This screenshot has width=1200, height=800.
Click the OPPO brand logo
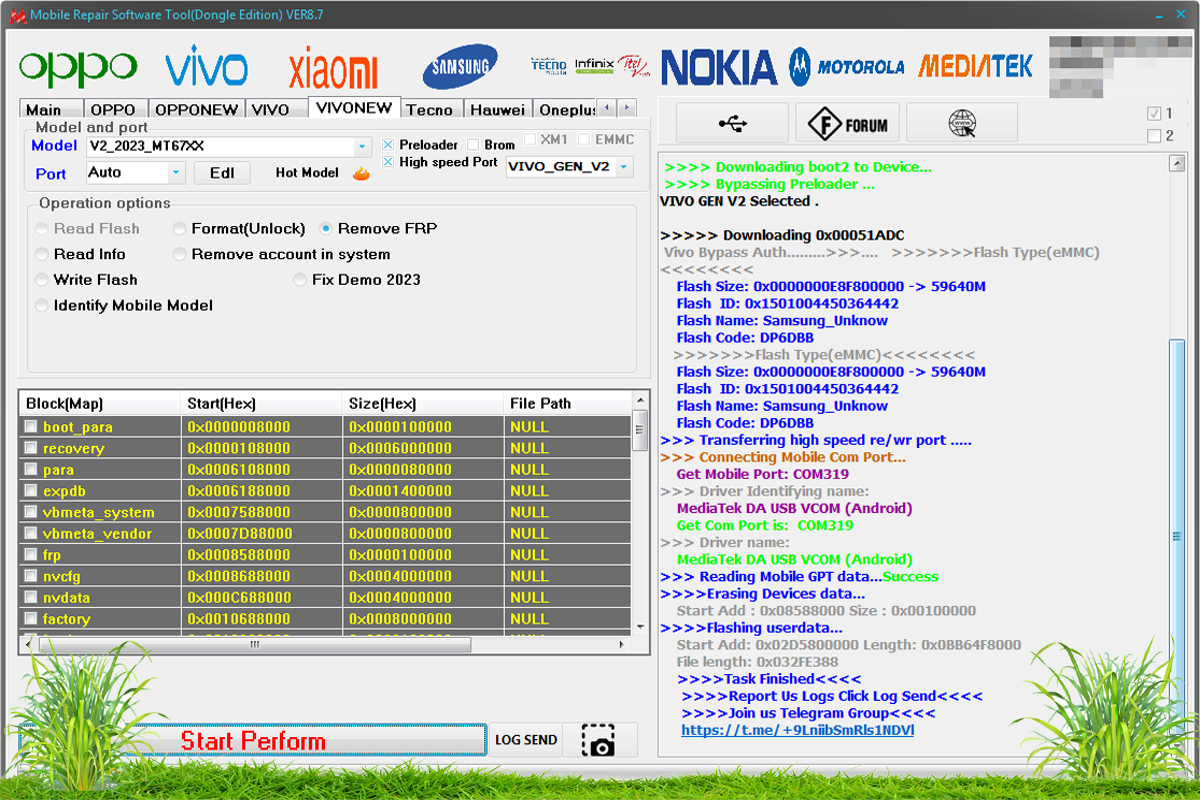click(78, 68)
